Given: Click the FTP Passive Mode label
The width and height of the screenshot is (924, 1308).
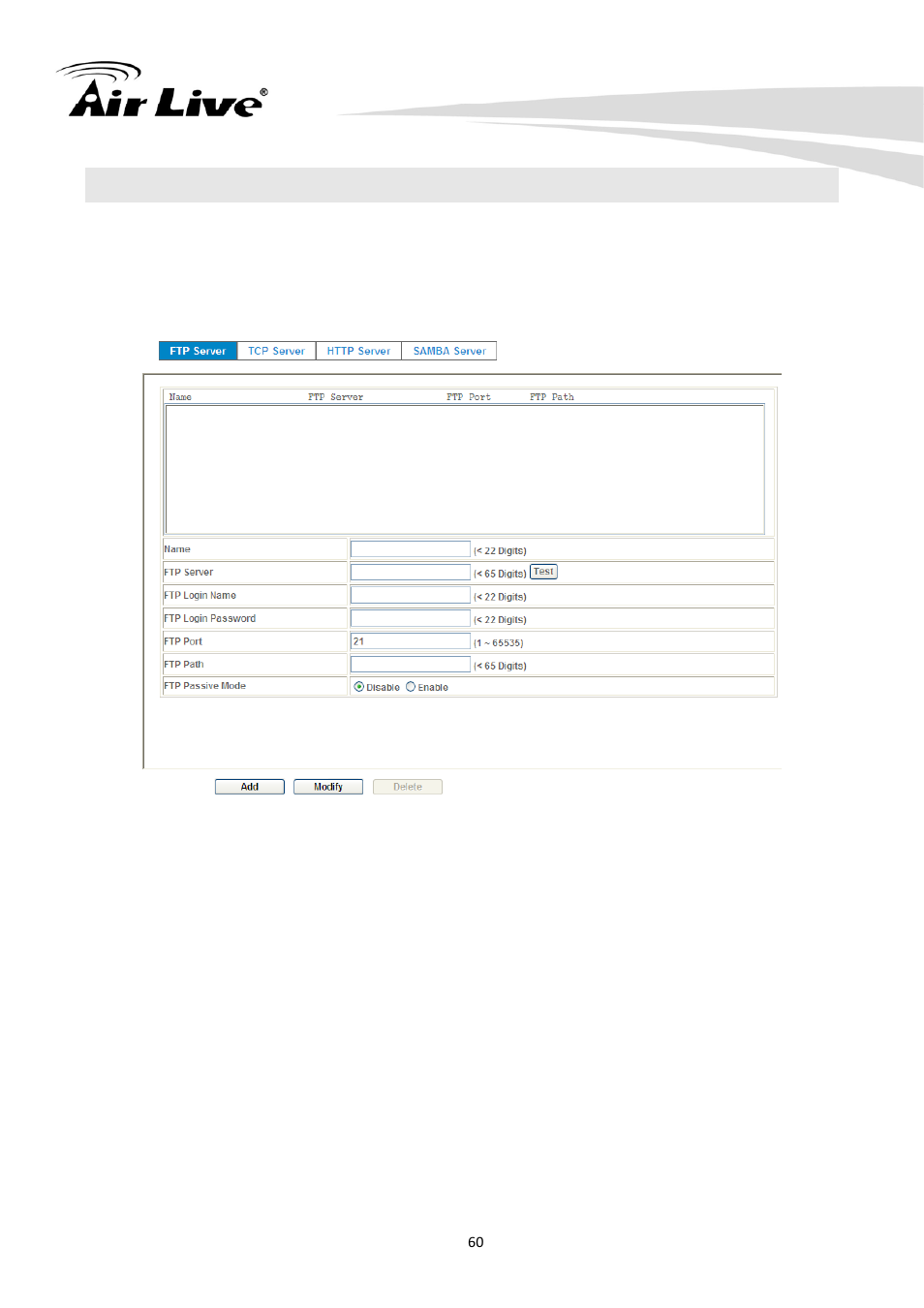Looking at the screenshot, I should (x=205, y=686).
